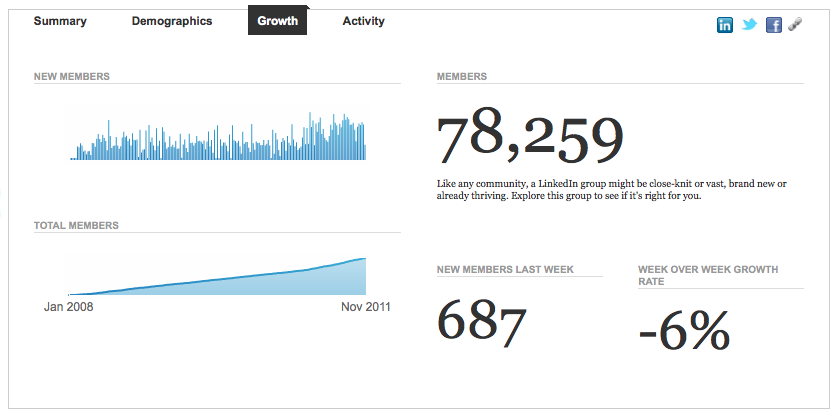This screenshot has width=836, height=418.
Task: Click the WEEK OVER WEEK GROWTH RATE heading
Action: click(x=708, y=275)
